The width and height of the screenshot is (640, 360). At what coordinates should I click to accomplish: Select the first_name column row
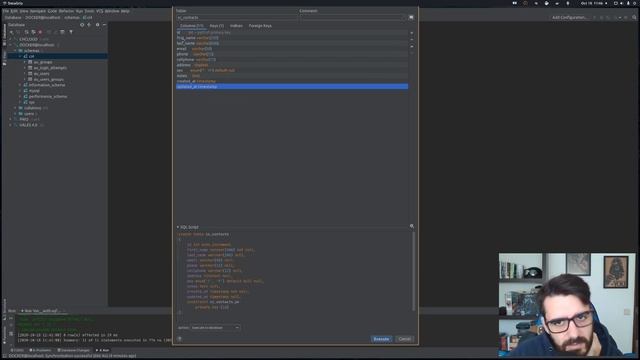click(292, 38)
